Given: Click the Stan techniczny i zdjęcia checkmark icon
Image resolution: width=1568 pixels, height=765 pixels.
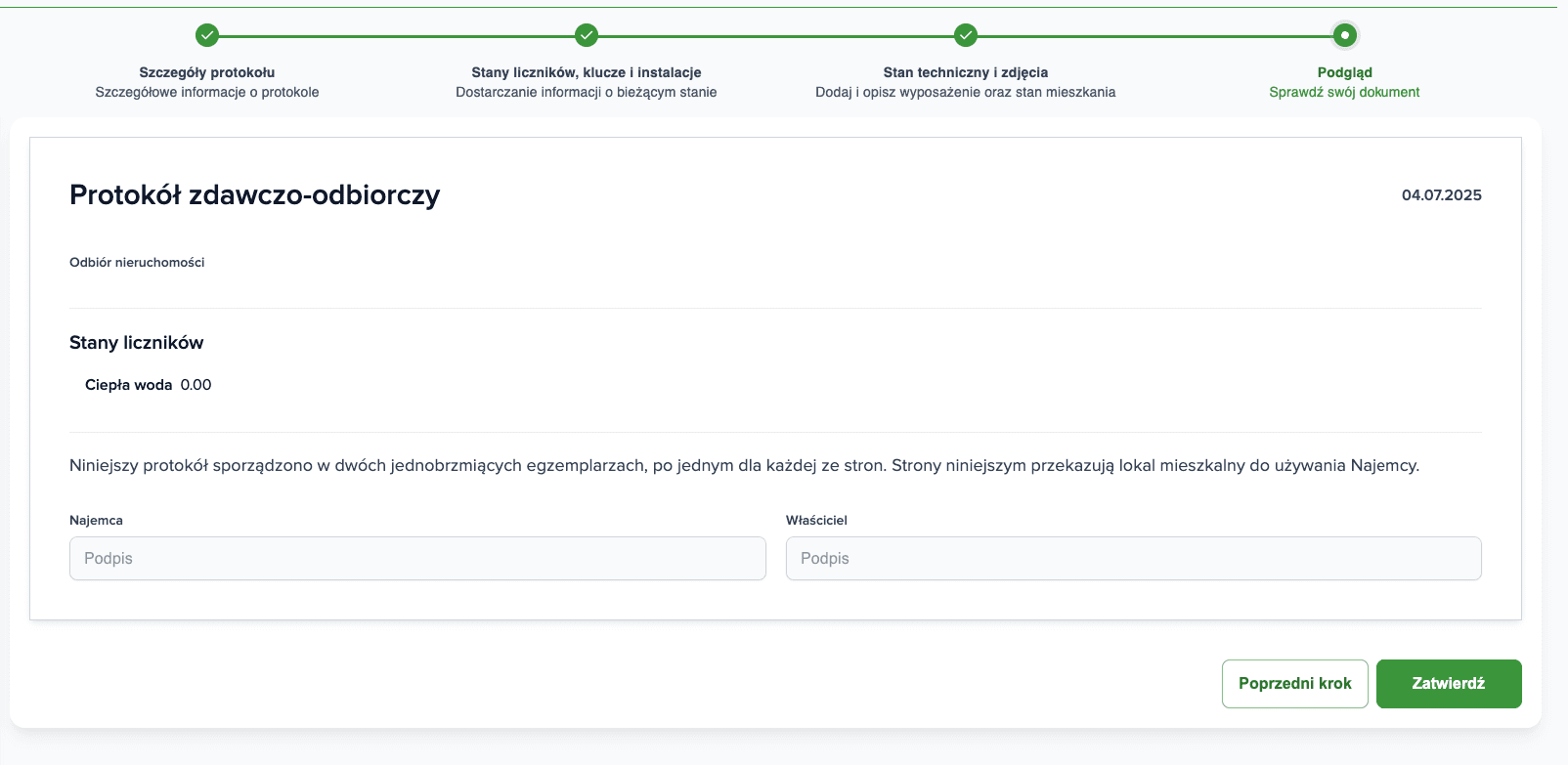Looking at the screenshot, I should tap(966, 35).
